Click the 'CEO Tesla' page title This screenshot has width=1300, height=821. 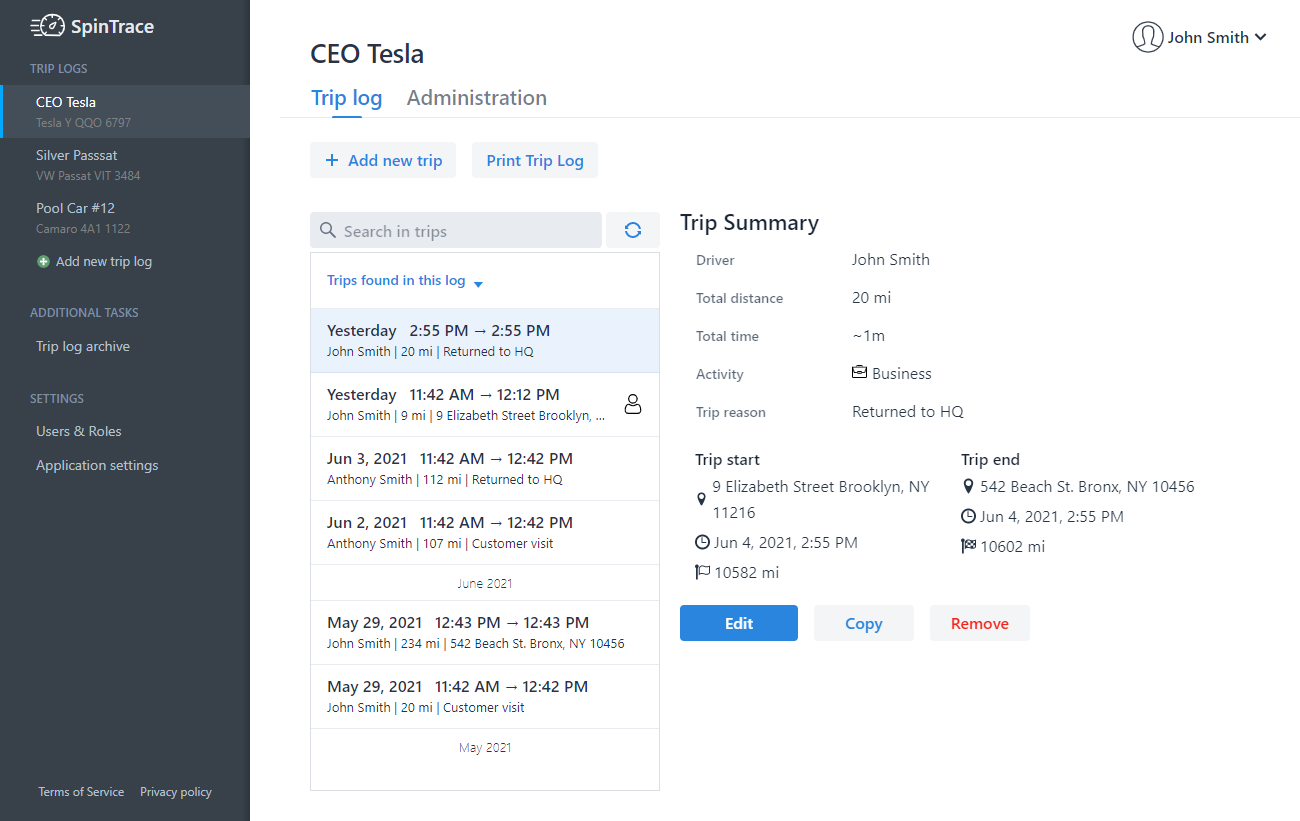click(367, 53)
